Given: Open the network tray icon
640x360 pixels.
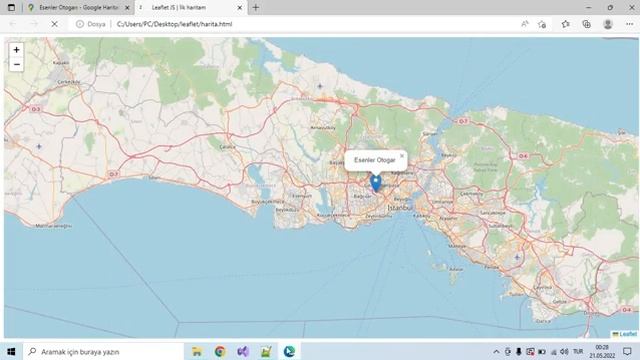Looking at the screenshot, I should 553,351.
